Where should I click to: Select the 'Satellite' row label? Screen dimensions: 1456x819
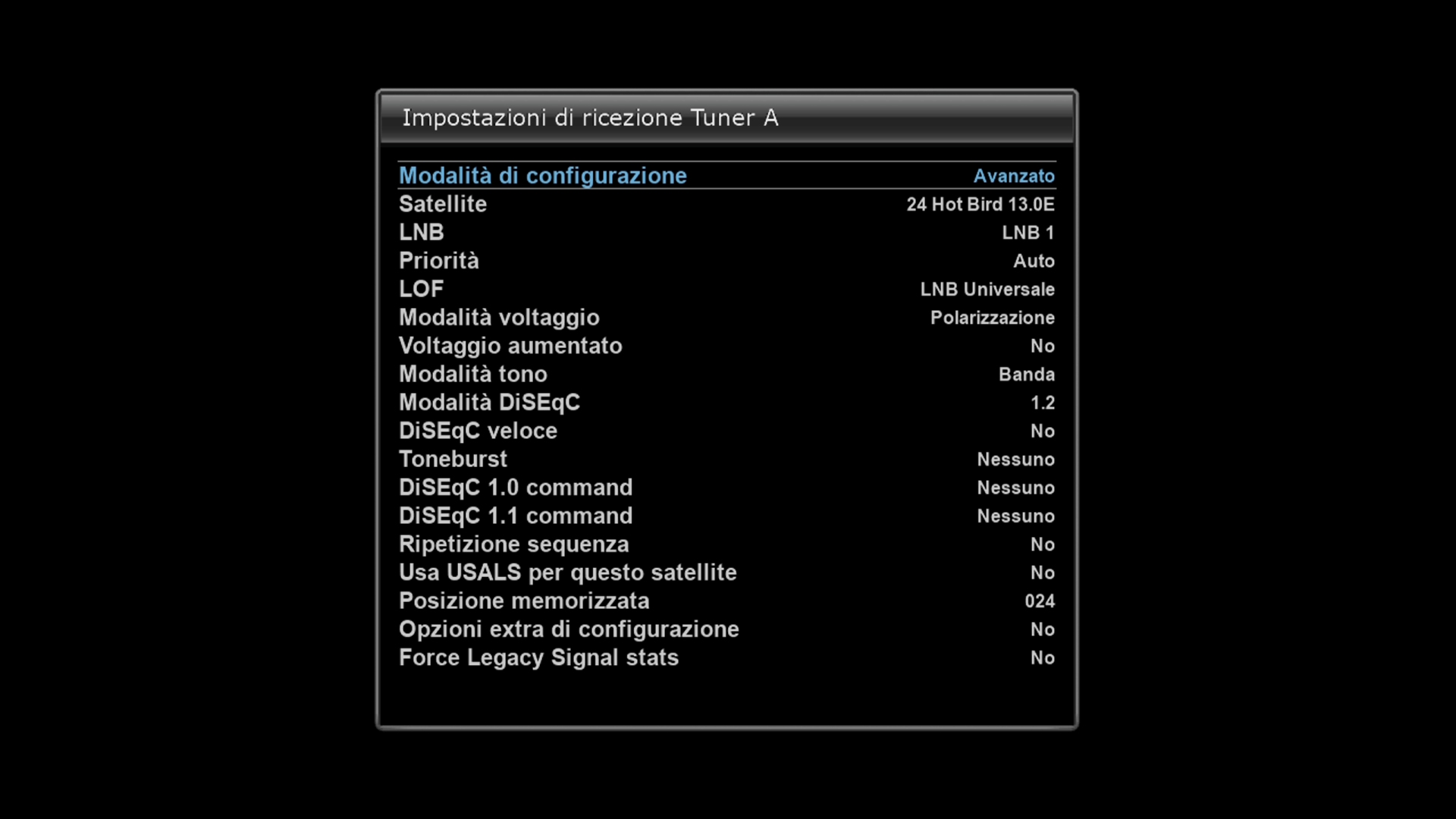[x=443, y=204]
